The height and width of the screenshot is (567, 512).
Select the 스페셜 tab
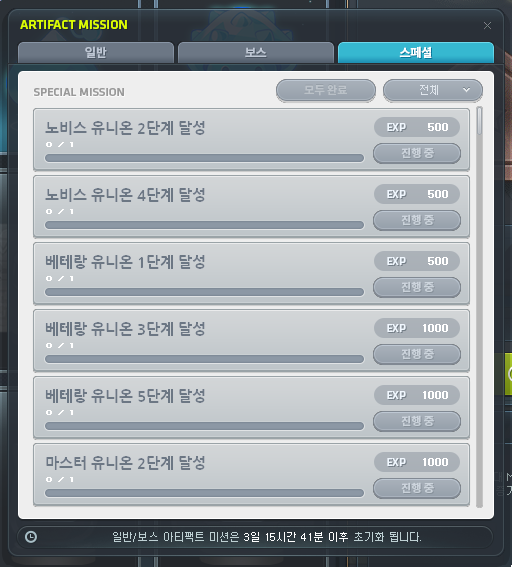pos(416,53)
